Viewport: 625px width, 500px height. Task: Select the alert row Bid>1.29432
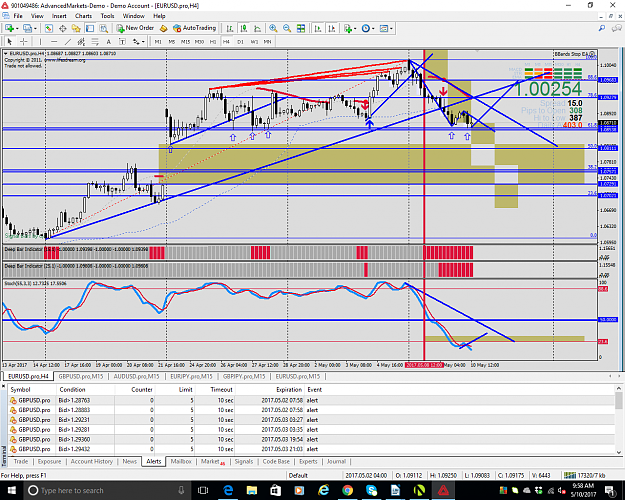[311, 449]
